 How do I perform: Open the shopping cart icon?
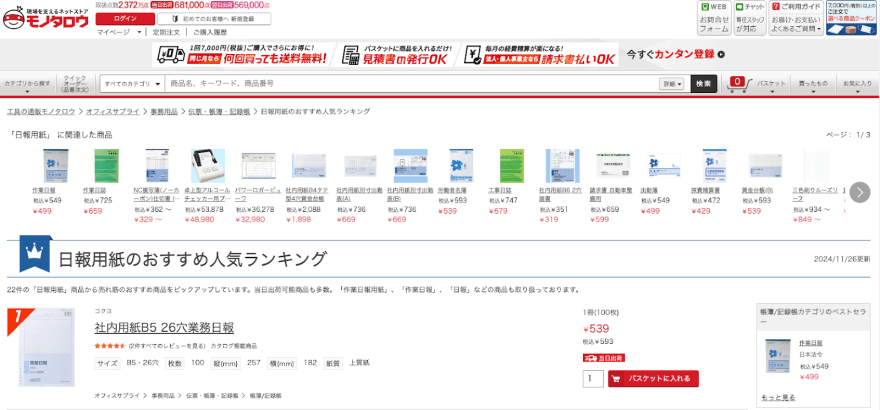tap(739, 84)
